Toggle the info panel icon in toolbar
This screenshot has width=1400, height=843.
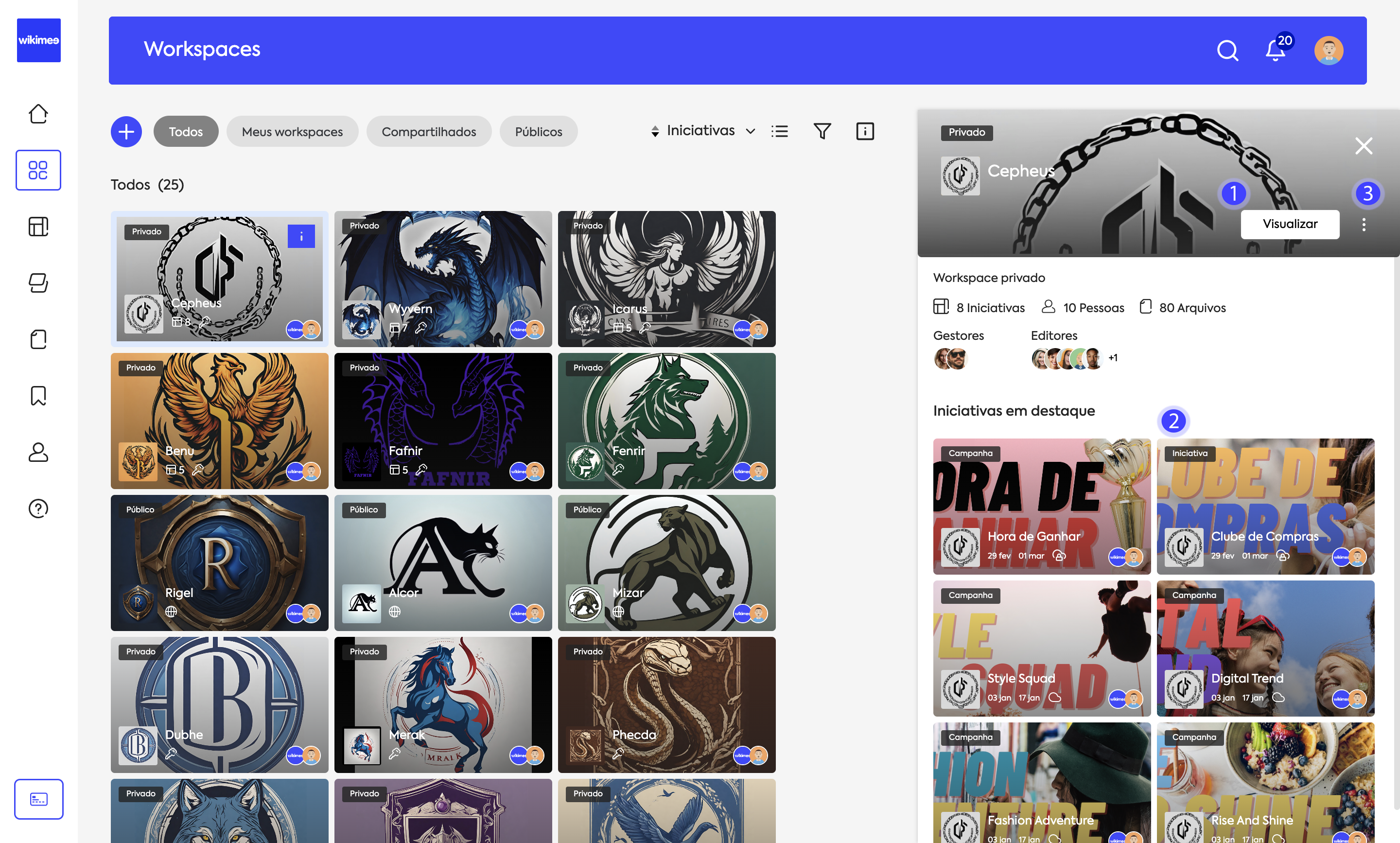[x=864, y=131]
